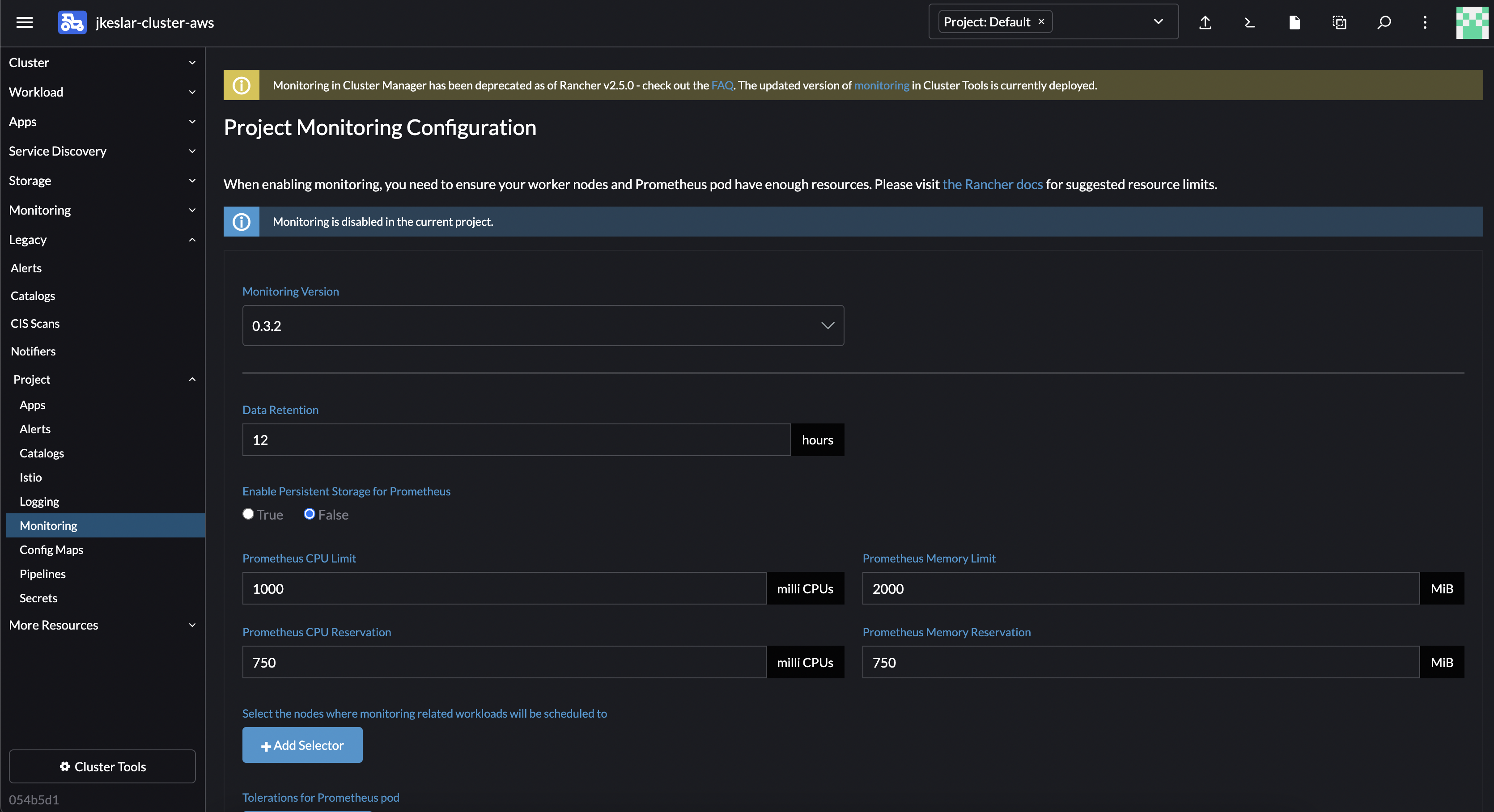The width and height of the screenshot is (1494, 812).
Task: Copy kubeconfig to clipboard
Action: (x=1339, y=23)
